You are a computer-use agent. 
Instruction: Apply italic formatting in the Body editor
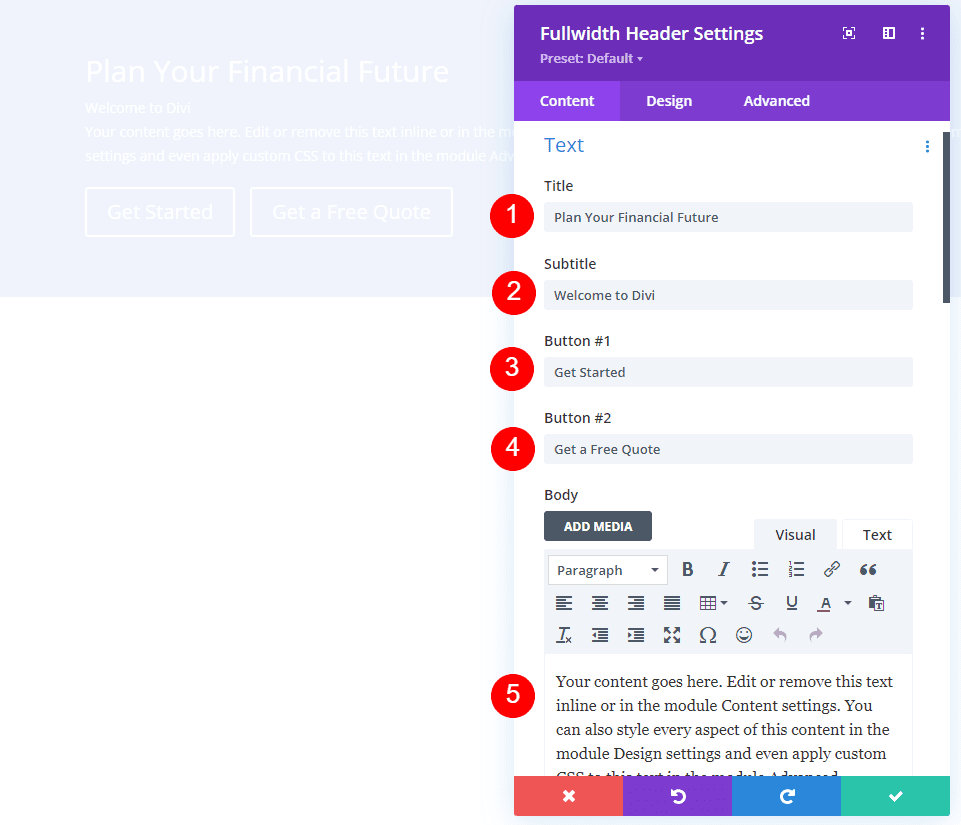click(x=723, y=569)
